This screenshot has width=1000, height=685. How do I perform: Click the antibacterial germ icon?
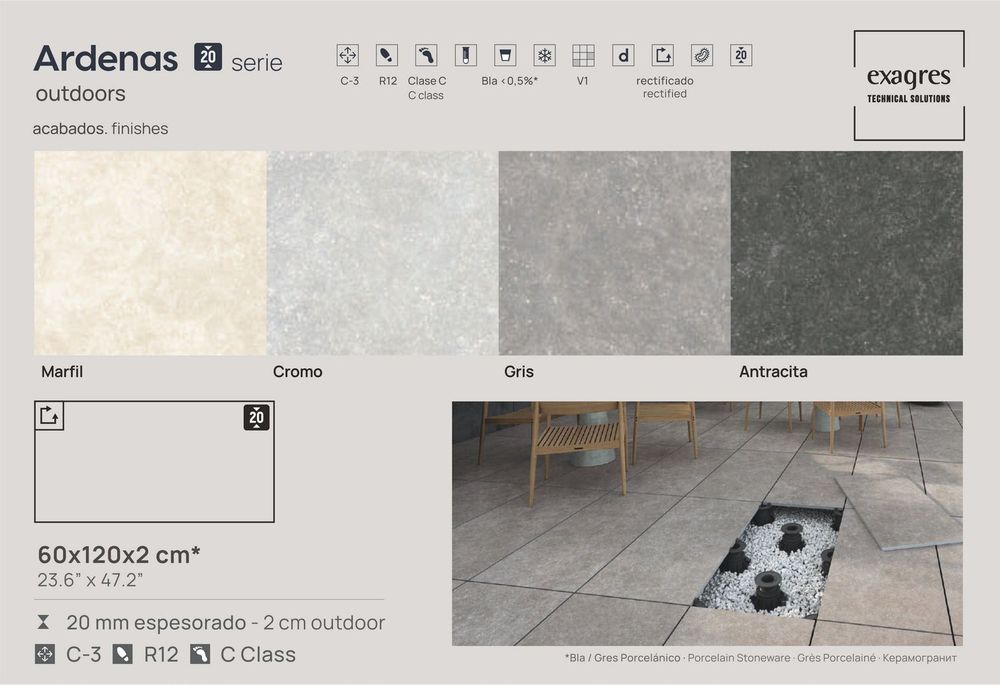pyautogui.click(x=701, y=56)
